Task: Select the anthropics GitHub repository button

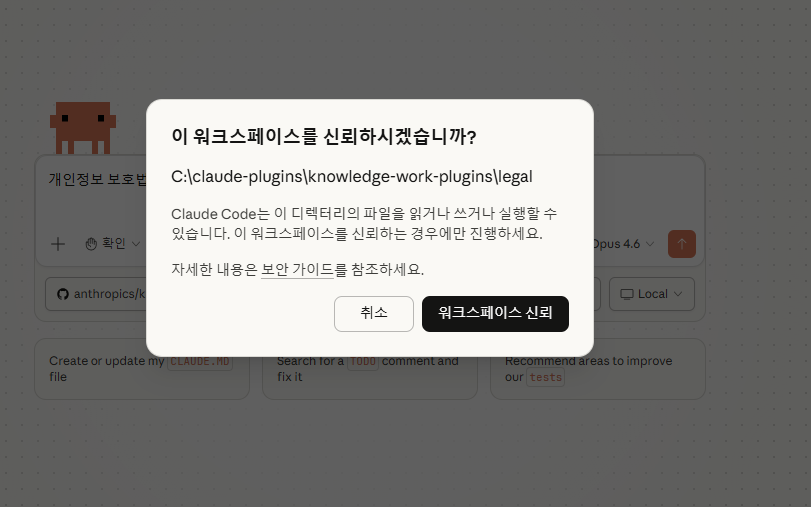Action: click(96, 294)
